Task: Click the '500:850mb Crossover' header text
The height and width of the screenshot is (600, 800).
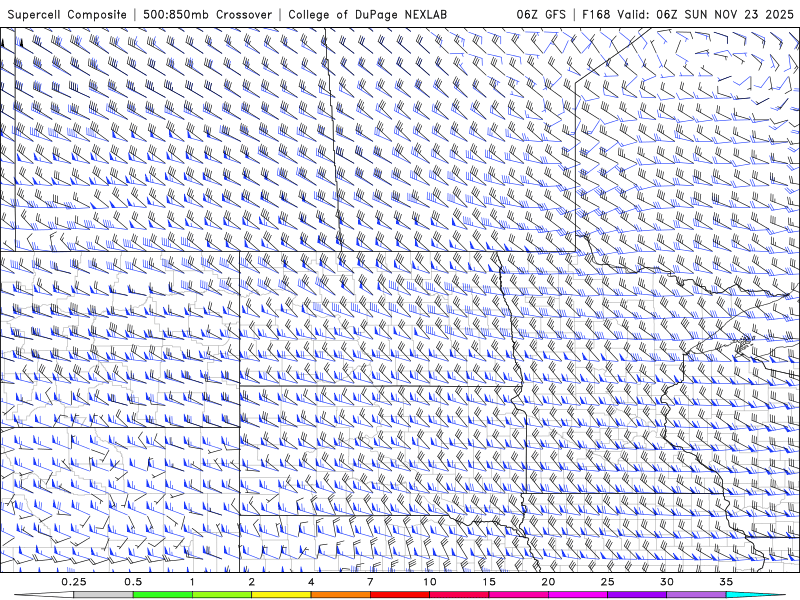Action: click(x=208, y=14)
